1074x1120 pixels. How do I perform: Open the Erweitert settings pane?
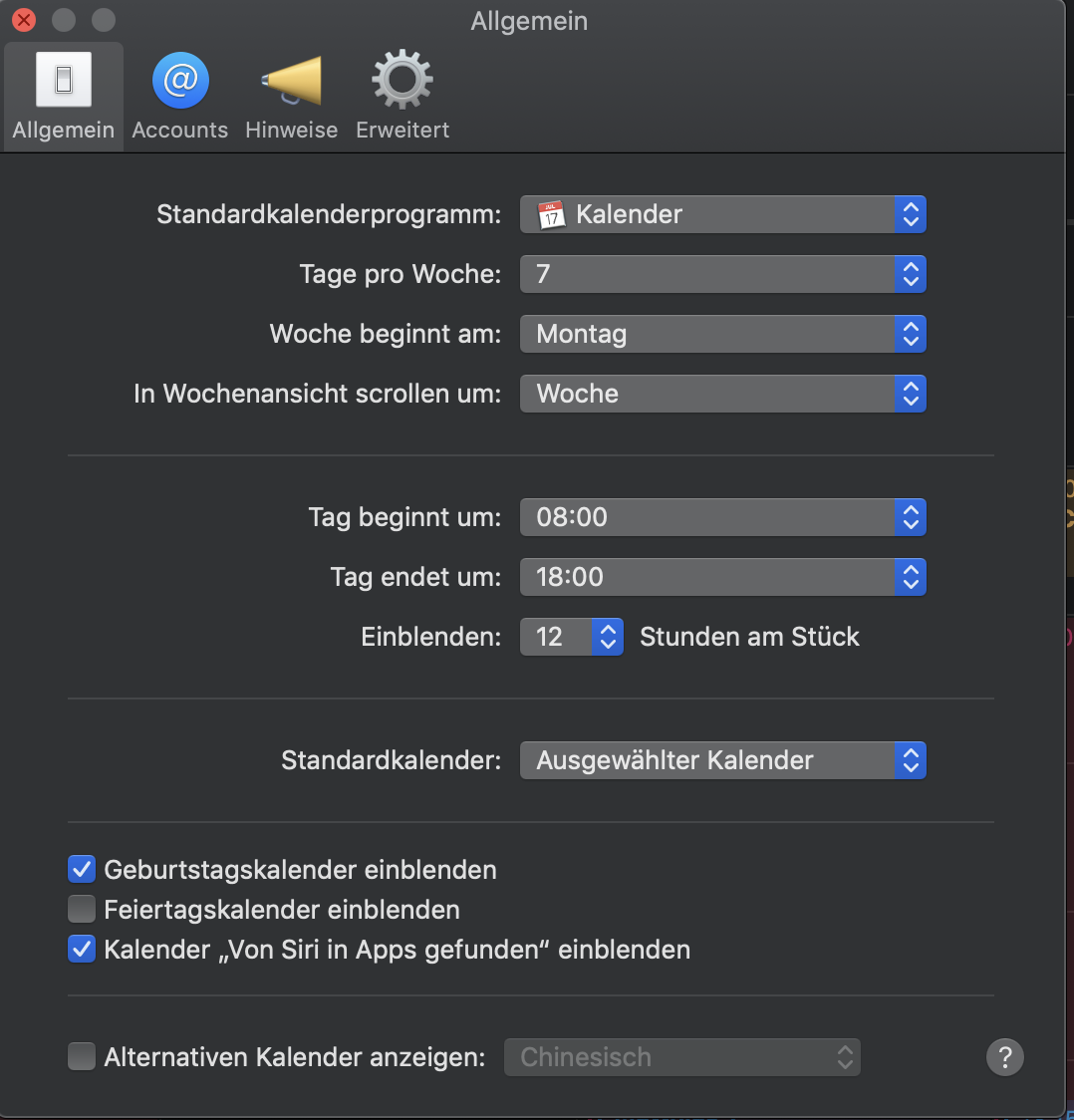point(402,93)
